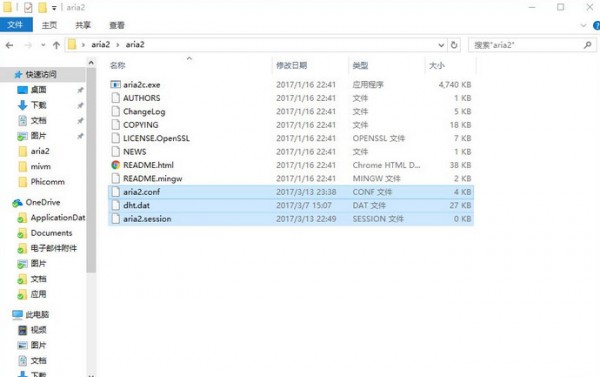Open 桌面 in quick access
600x377 pixels.
point(38,90)
